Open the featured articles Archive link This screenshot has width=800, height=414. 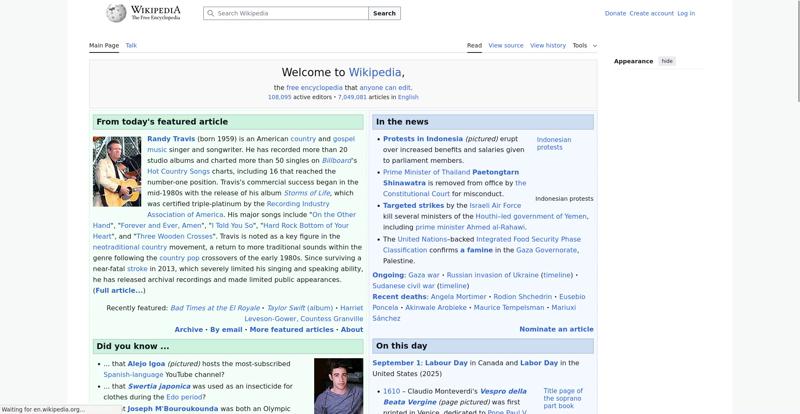(189, 330)
